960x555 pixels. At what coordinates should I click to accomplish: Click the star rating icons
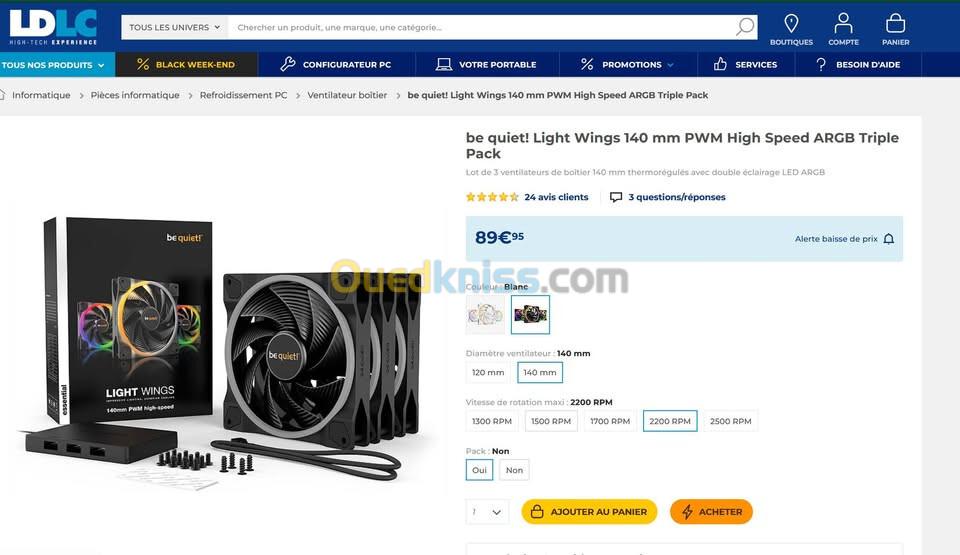(492, 197)
